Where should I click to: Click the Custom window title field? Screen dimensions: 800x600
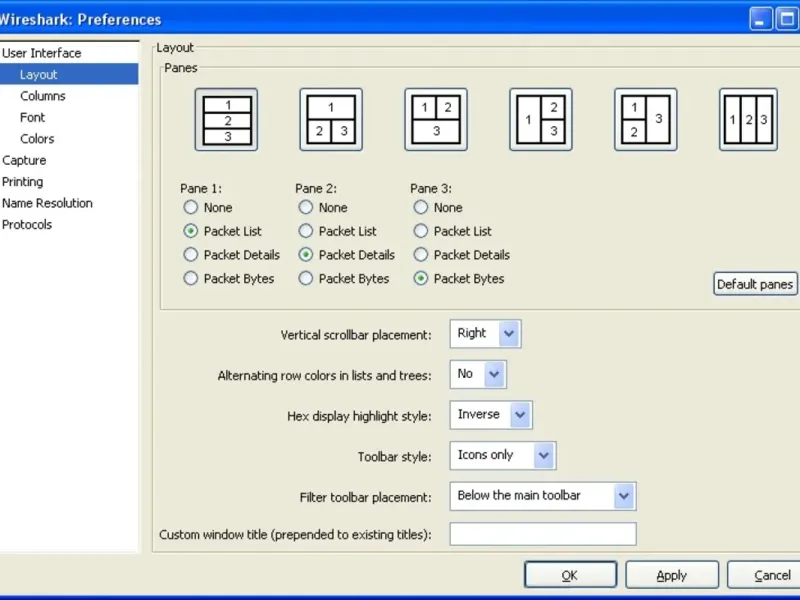[x=543, y=534]
